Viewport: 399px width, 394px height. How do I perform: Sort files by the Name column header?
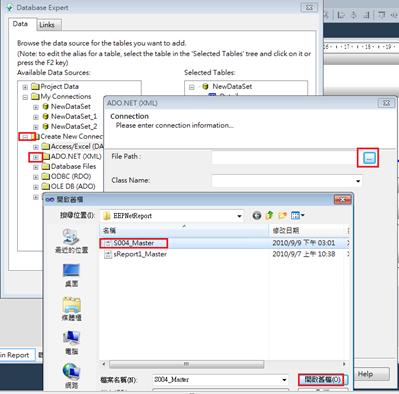[184, 230]
